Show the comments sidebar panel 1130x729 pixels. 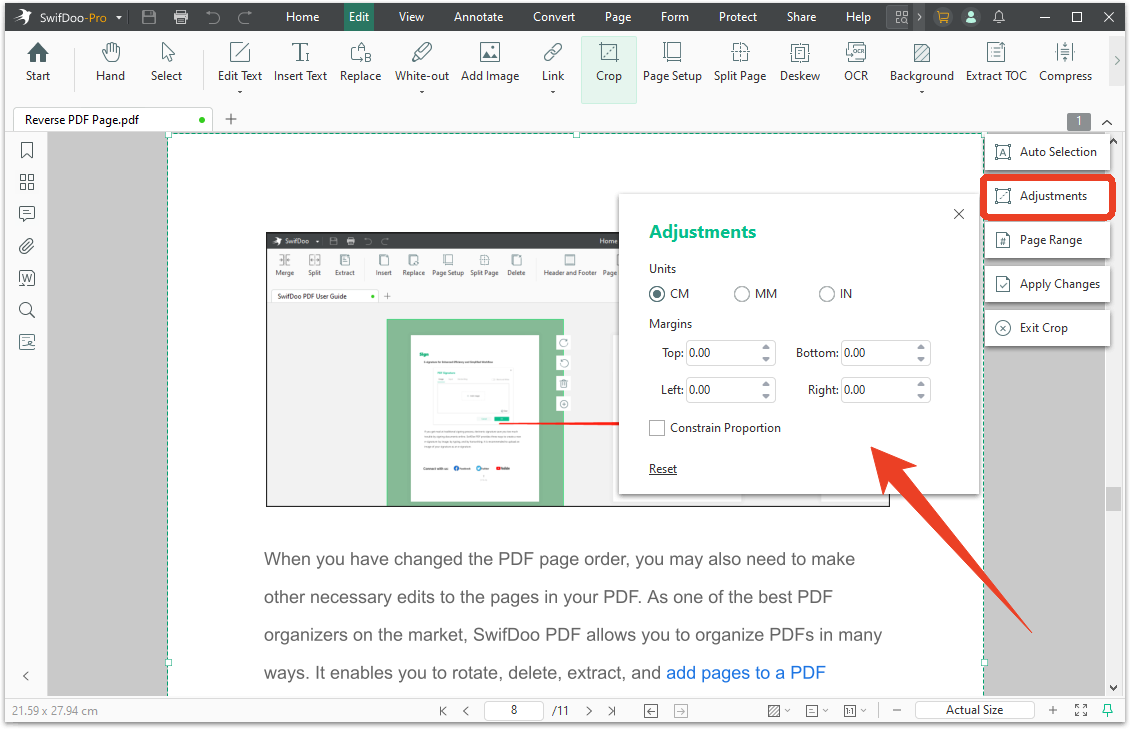point(27,214)
